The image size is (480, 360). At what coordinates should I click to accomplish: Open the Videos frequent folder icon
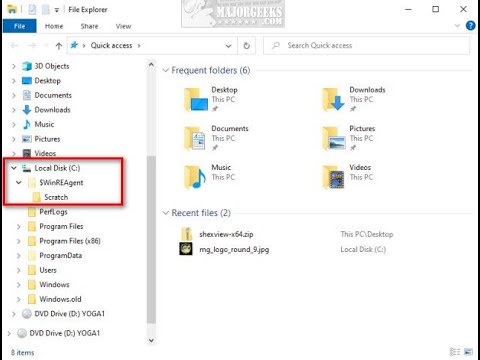pyautogui.click(x=333, y=177)
